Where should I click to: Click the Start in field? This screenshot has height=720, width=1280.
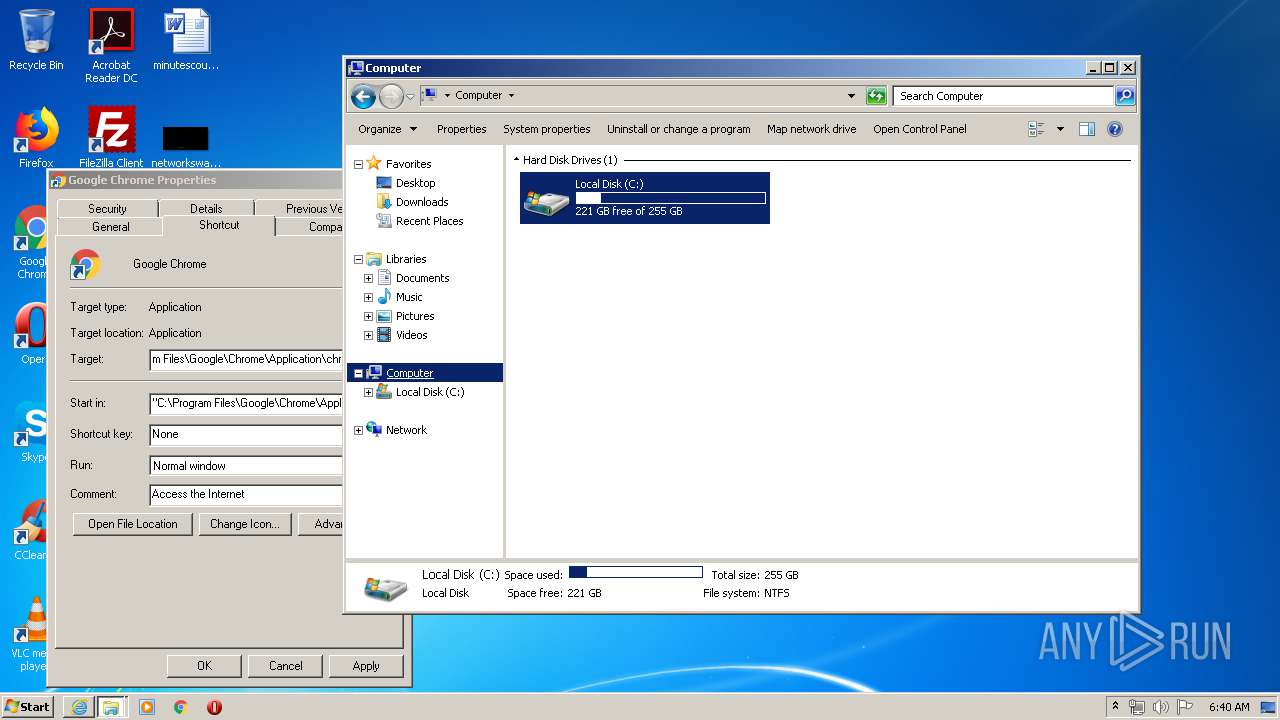pos(246,403)
